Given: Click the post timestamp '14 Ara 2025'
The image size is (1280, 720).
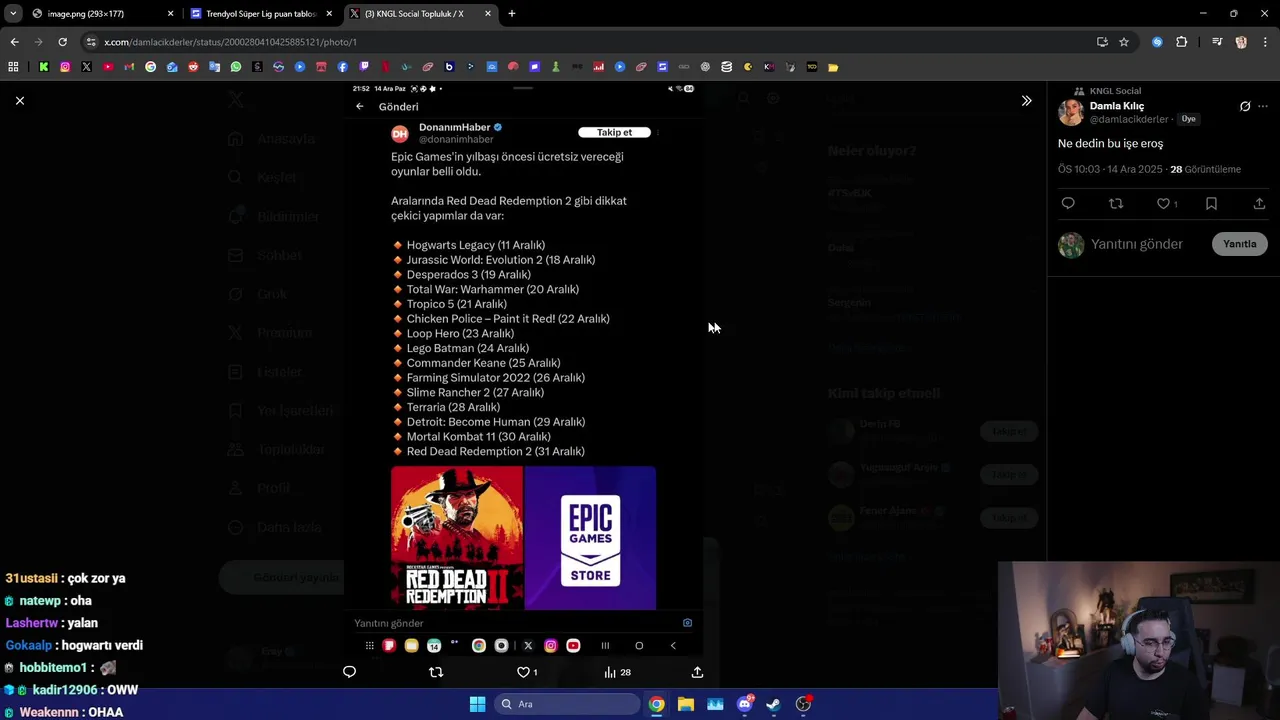Looking at the screenshot, I should point(1135,169).
